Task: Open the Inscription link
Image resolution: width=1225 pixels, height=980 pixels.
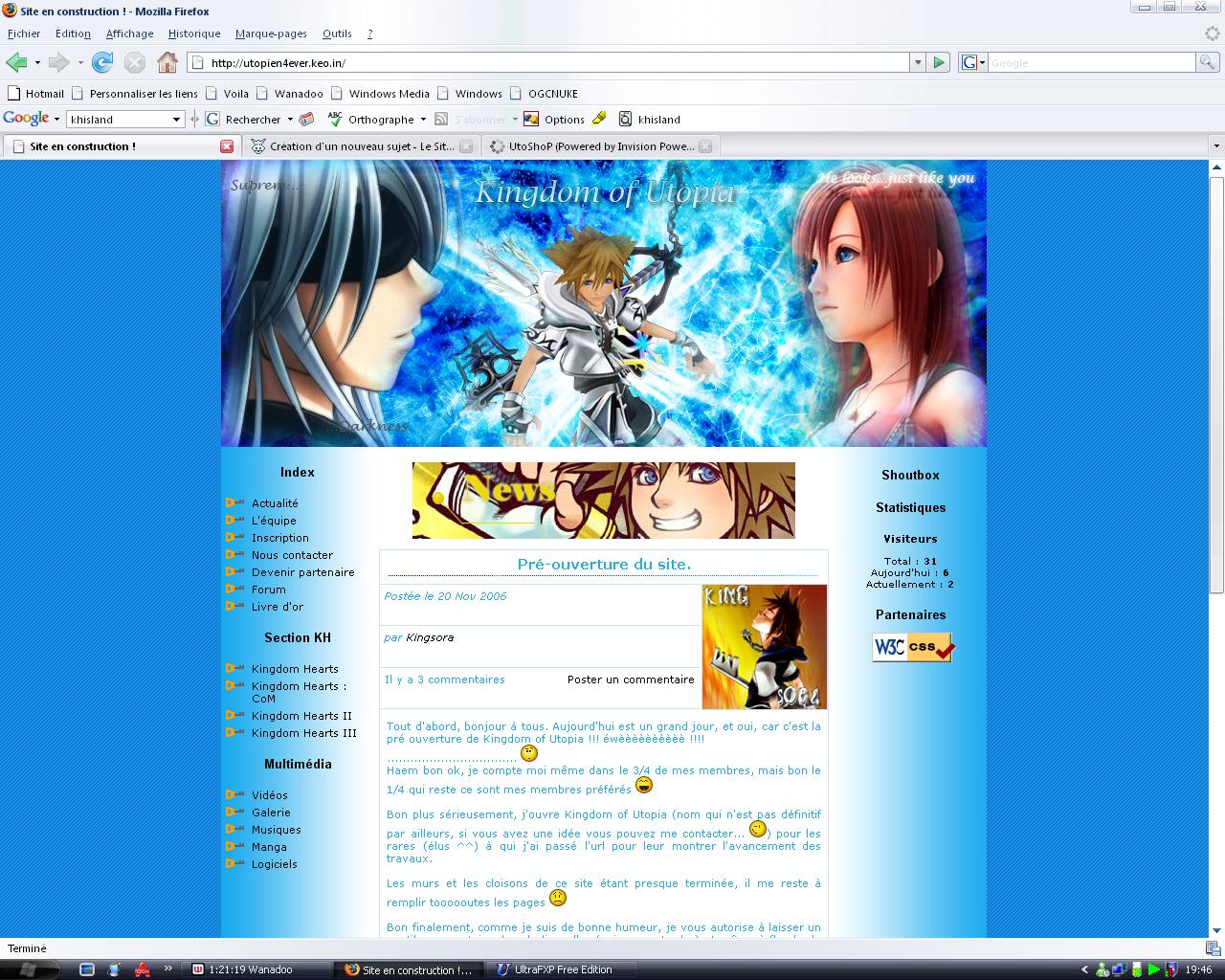Action: 280,538
